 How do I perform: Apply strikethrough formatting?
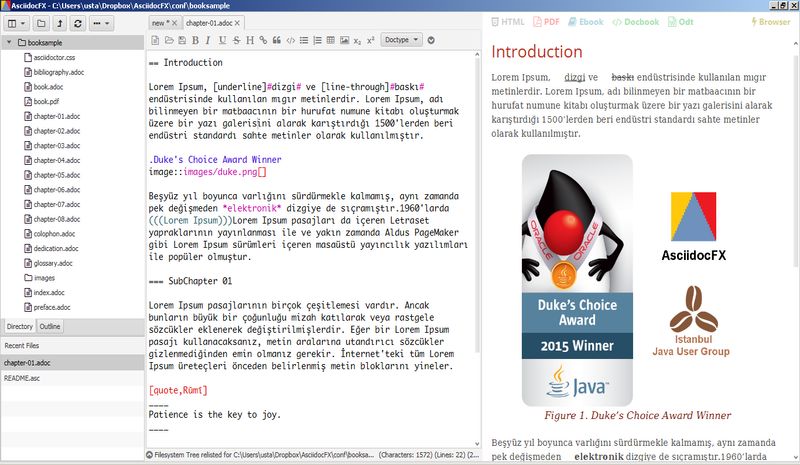236,40
